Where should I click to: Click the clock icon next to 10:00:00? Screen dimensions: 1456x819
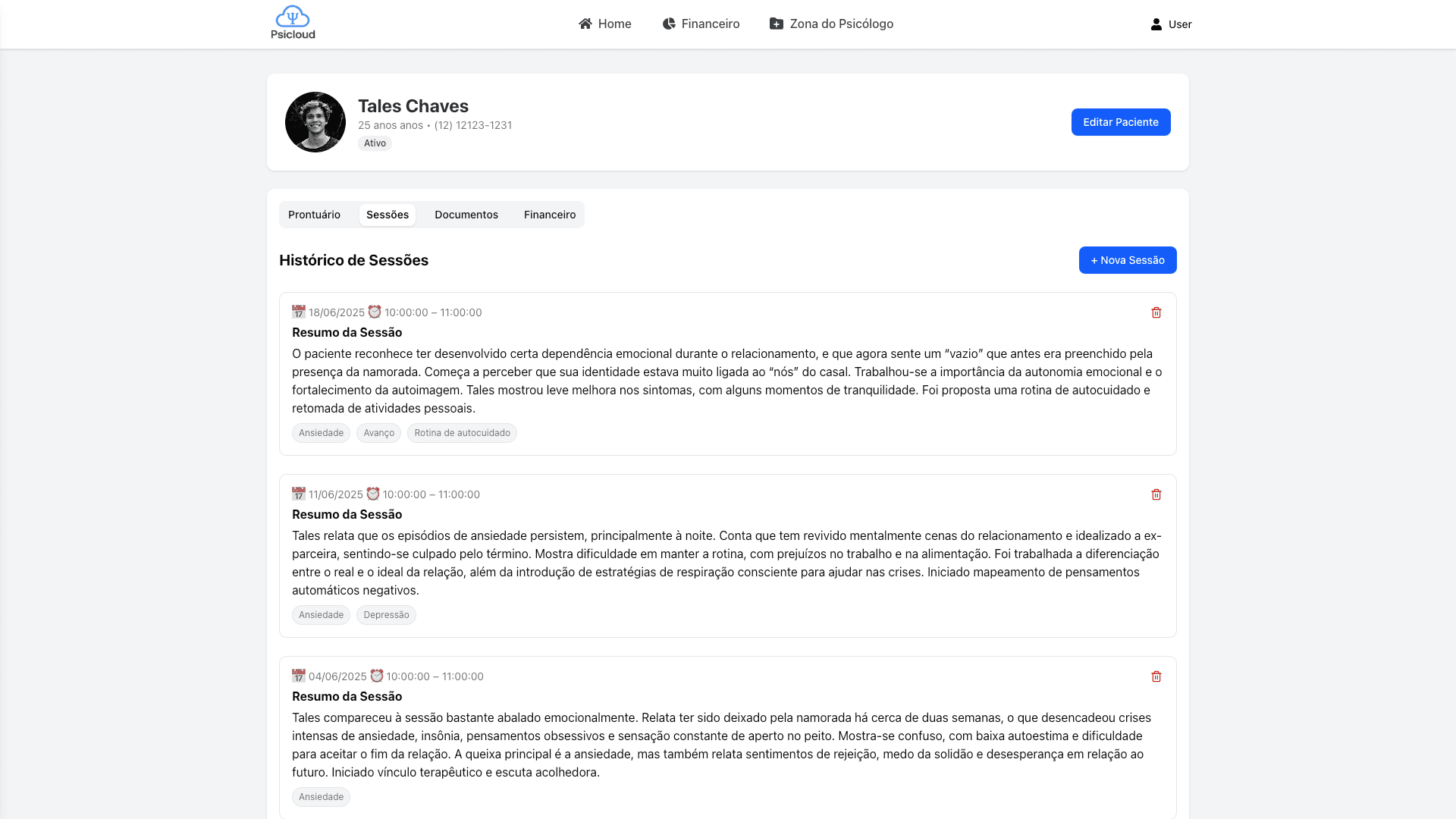coord(373,311)
